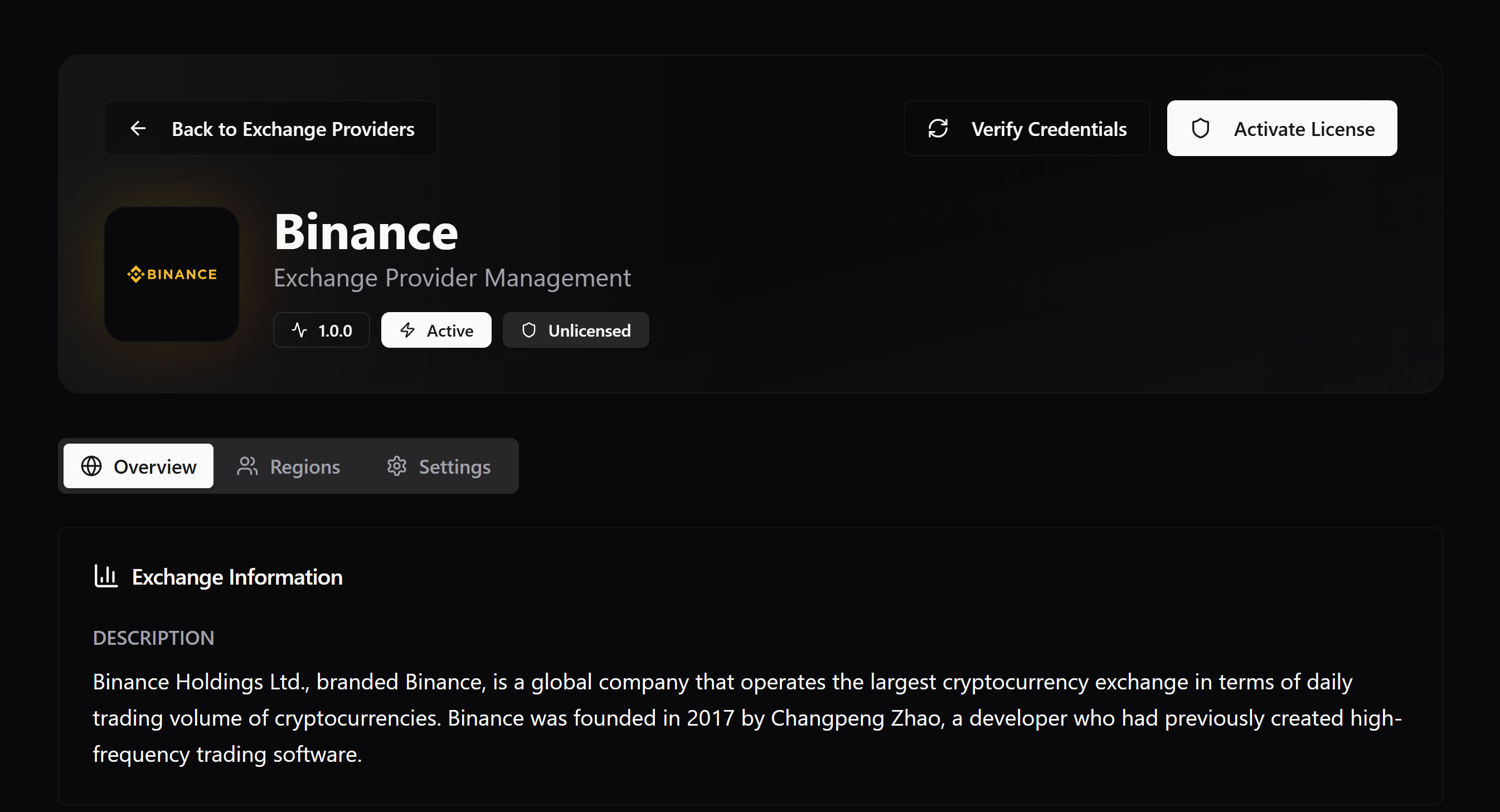Image resolution: width=1500 pixels, height=812 pixels.
Task: Click the Unlicensed status badge
Action: point(575,330)
